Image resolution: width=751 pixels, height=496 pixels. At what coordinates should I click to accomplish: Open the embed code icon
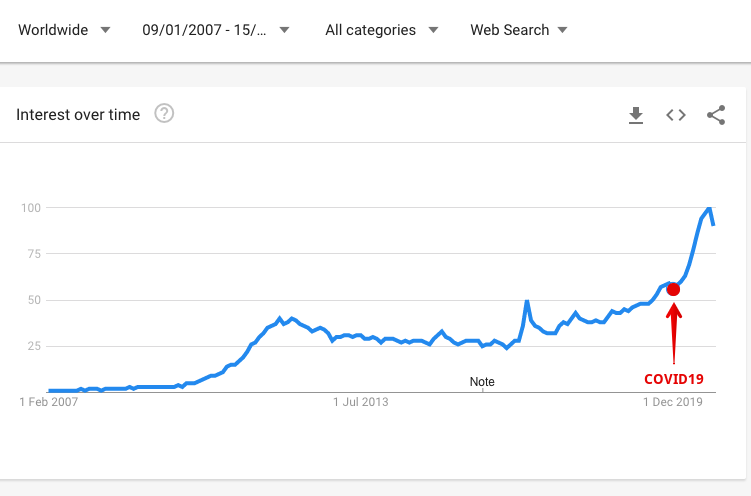click(x=676, y=115)
